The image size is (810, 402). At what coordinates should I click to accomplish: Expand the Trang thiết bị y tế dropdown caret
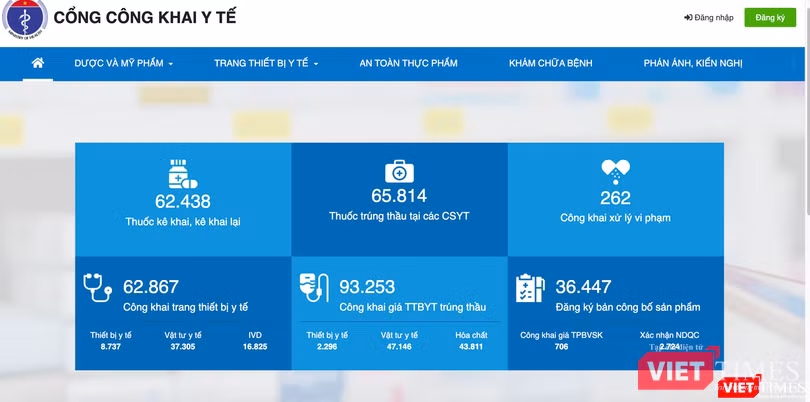[x=316, y=64]
